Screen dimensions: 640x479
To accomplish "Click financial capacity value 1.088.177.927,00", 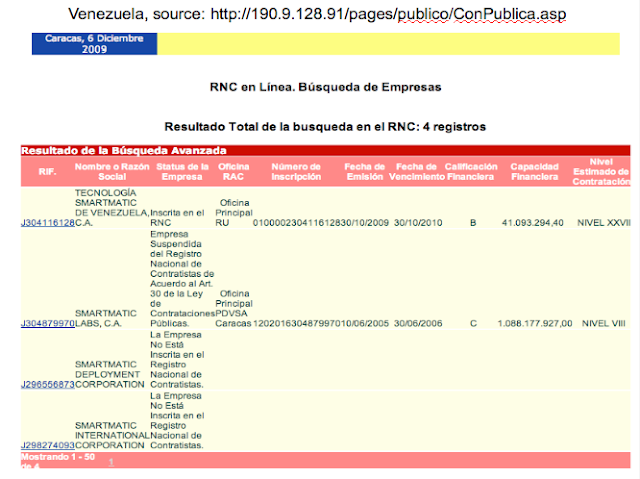I will point(535,324).
